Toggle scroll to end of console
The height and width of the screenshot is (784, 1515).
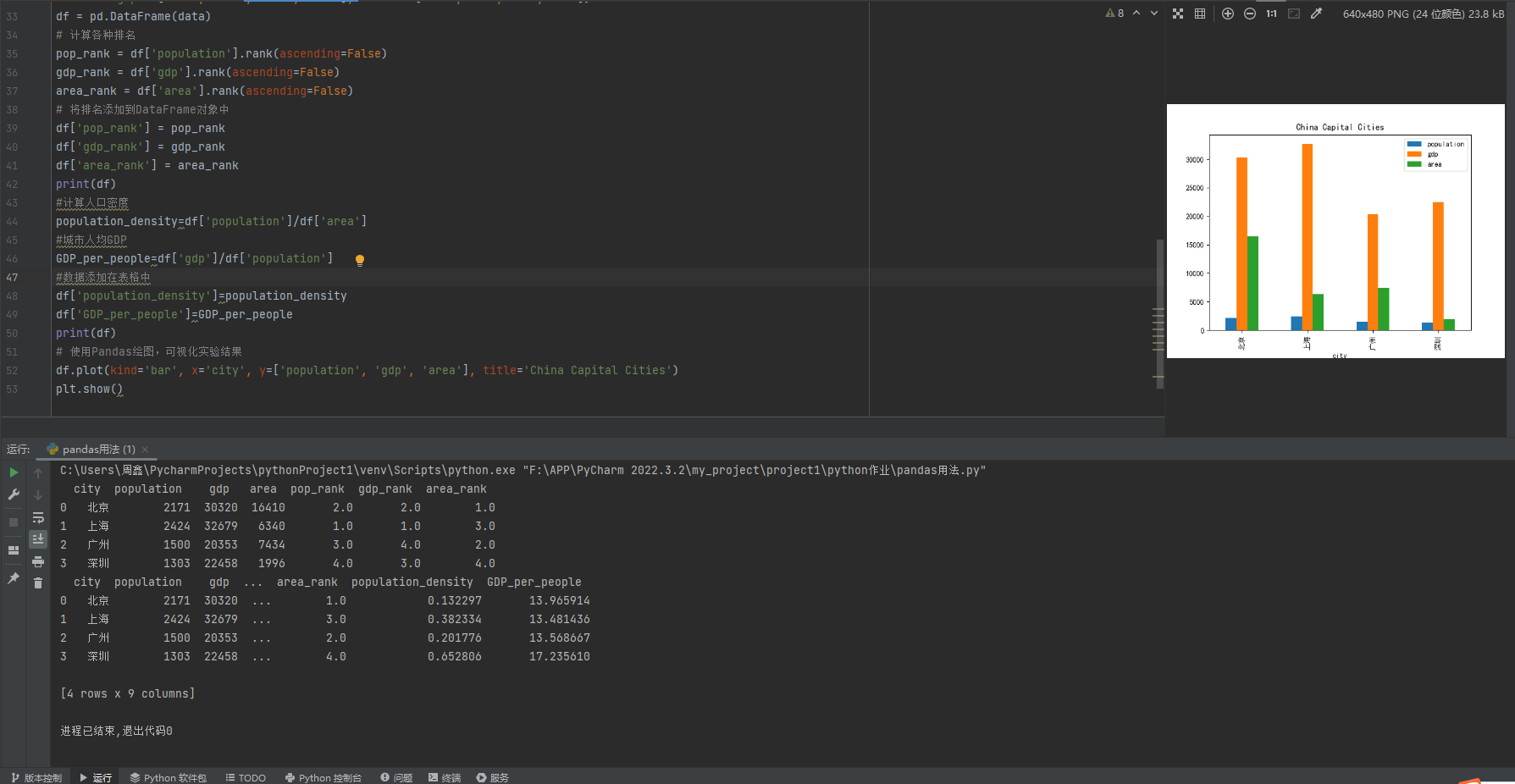pyautogui.click(x=38, y=538)
